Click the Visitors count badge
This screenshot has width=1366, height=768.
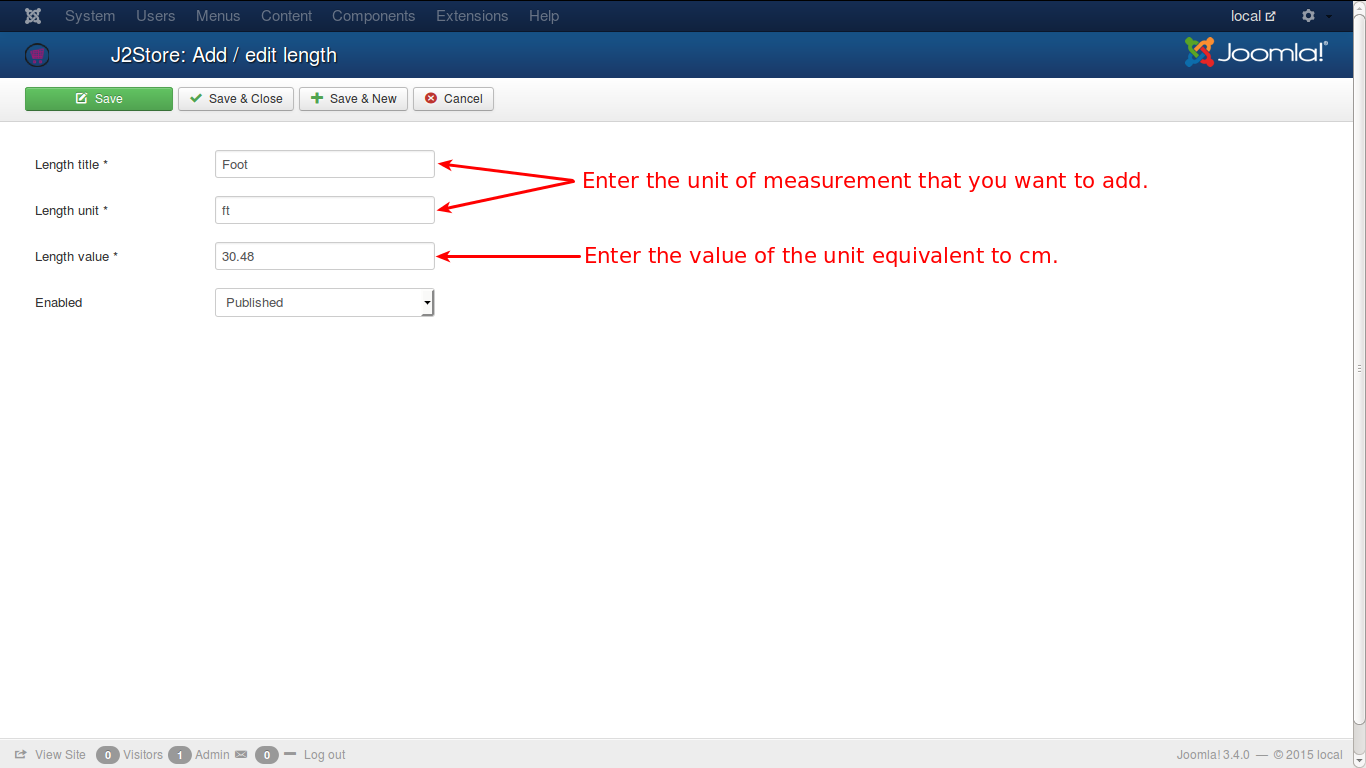[108, 755]
